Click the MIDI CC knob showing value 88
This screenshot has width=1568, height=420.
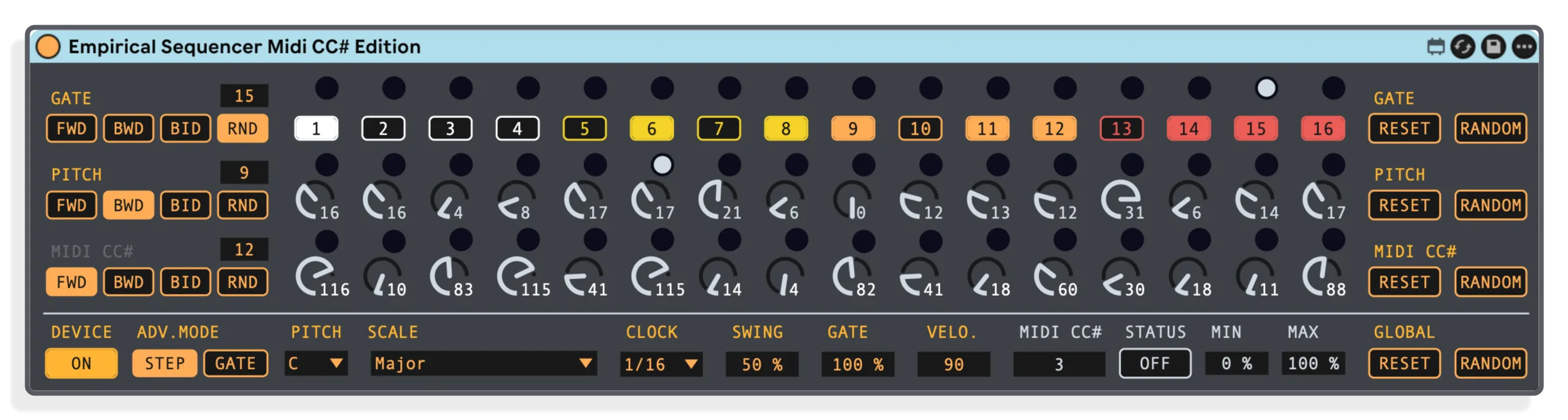(x=1323, y=277)
